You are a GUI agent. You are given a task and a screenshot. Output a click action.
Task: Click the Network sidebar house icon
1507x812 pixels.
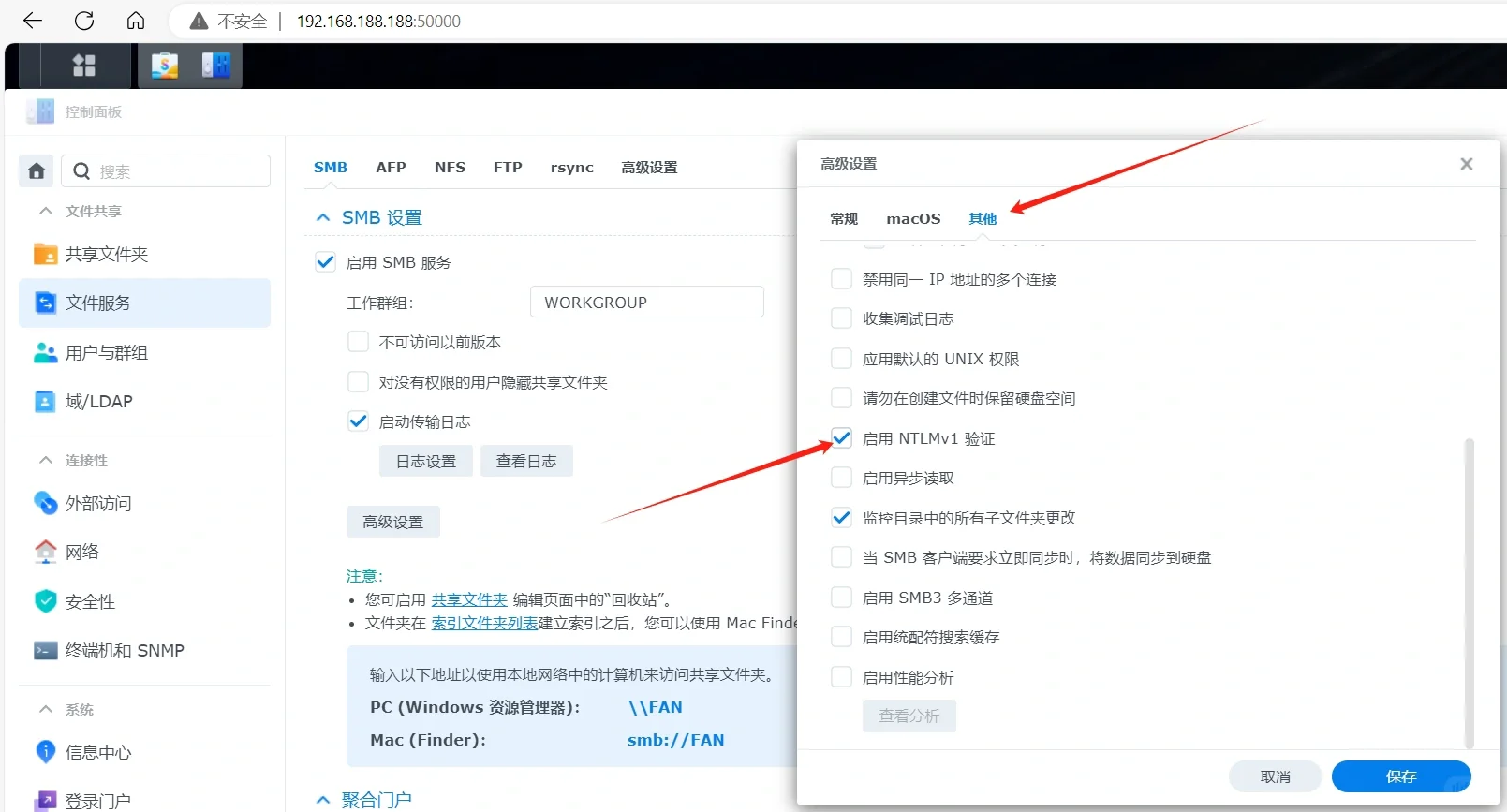[45, 552]
